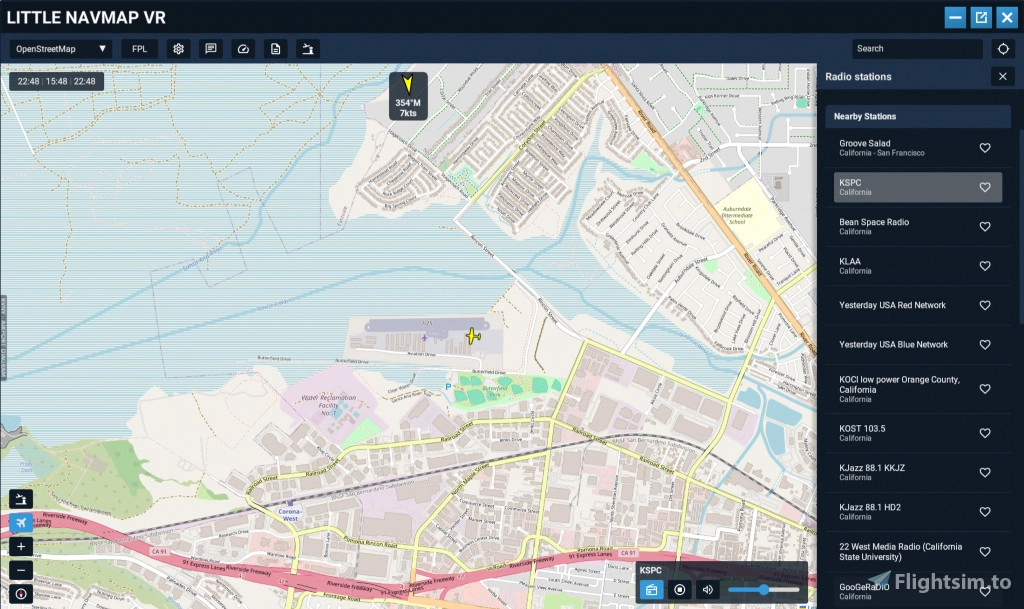The image size is (1024, 609).
Task: Open the chat message icon in toolbar
Action: (209, 48)
